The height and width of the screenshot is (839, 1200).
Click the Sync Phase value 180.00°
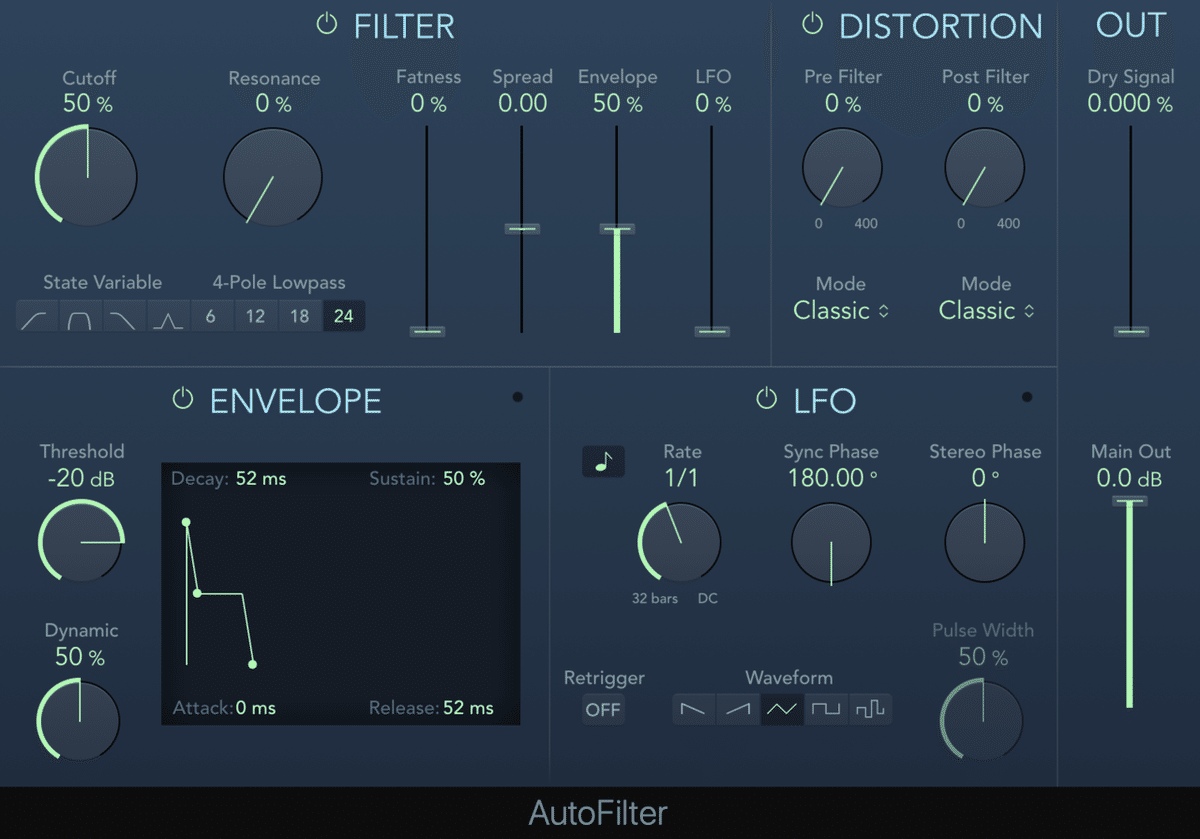pos(831,478)
